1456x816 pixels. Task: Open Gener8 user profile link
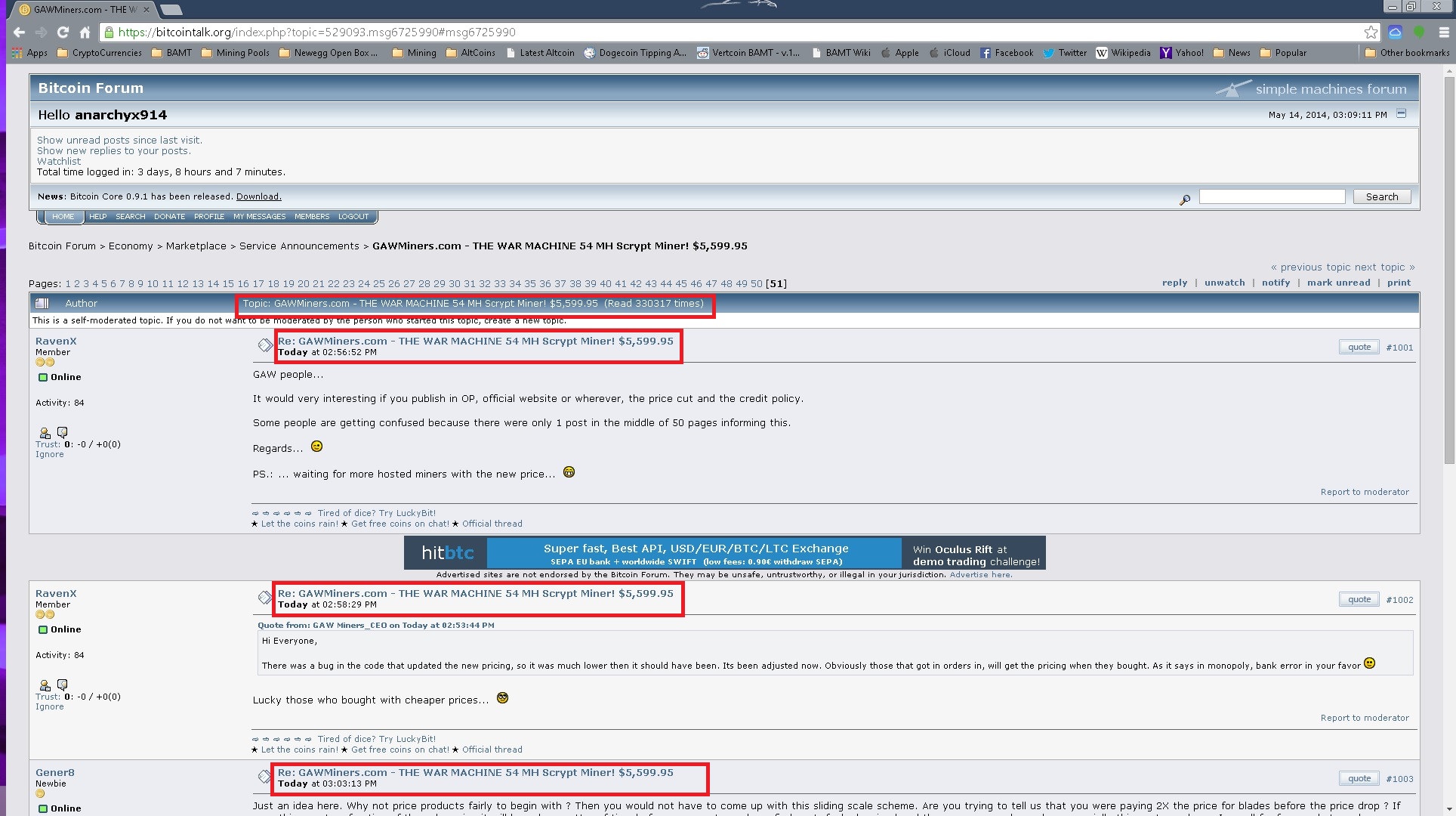pyautogui.click(x=55, y=773)
